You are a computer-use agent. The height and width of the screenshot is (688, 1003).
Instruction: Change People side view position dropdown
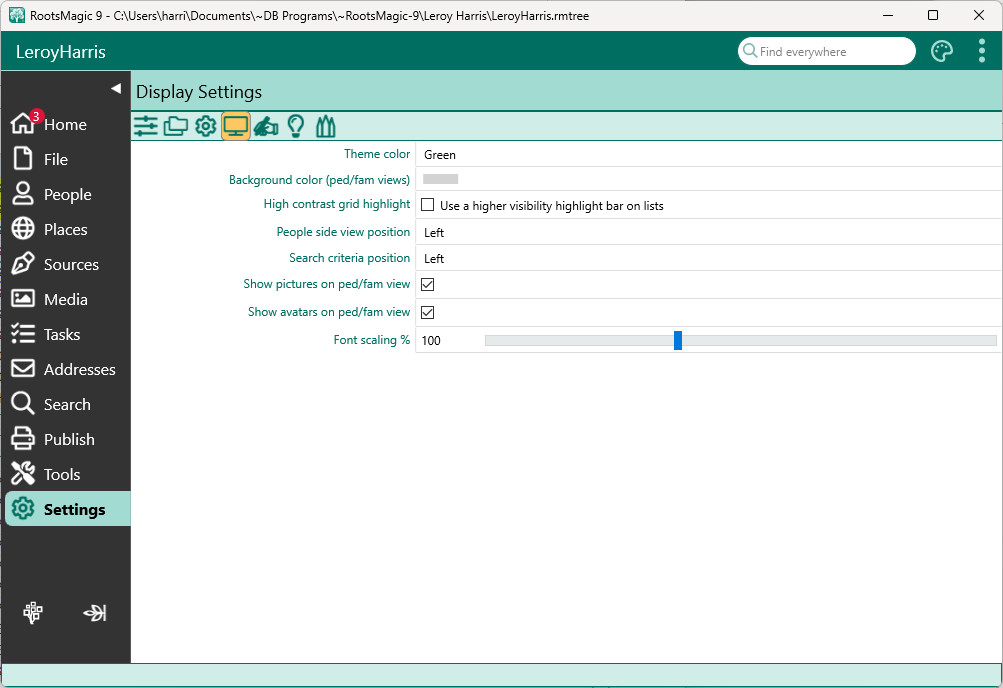click(x=707, y=232)
